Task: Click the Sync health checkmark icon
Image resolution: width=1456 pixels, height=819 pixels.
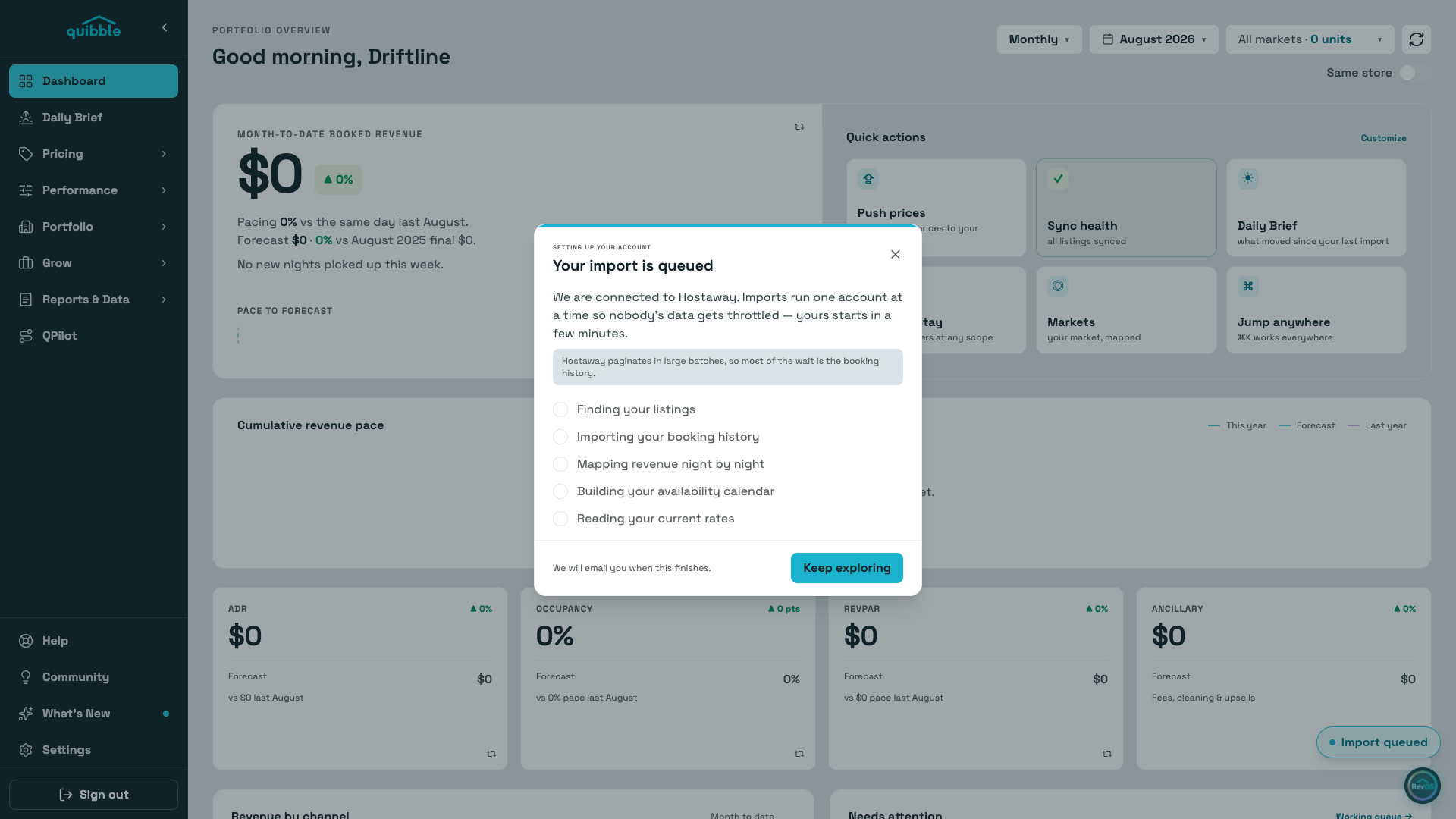Action: click(x=1058, y=179)
